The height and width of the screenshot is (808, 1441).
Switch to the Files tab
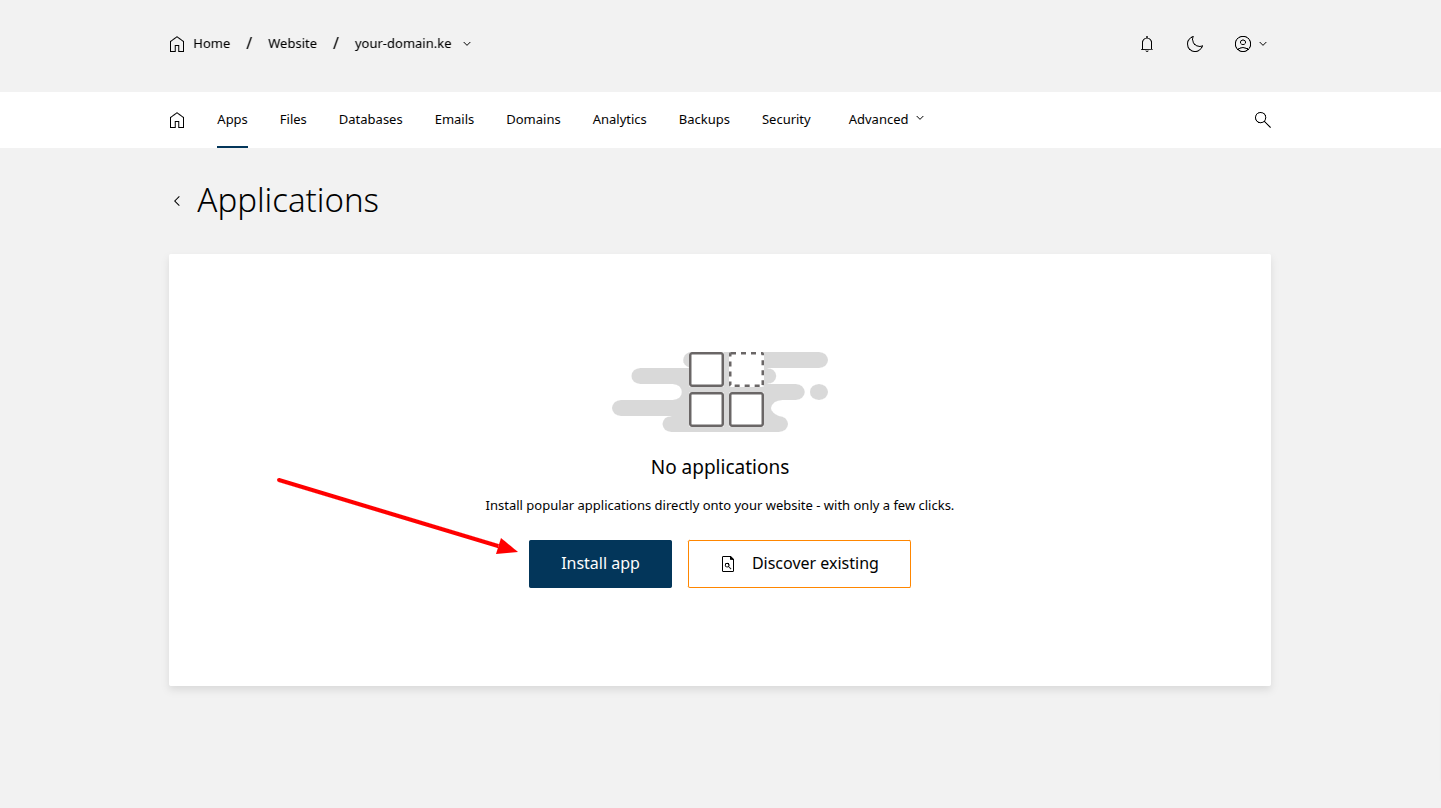click(293, 119)
